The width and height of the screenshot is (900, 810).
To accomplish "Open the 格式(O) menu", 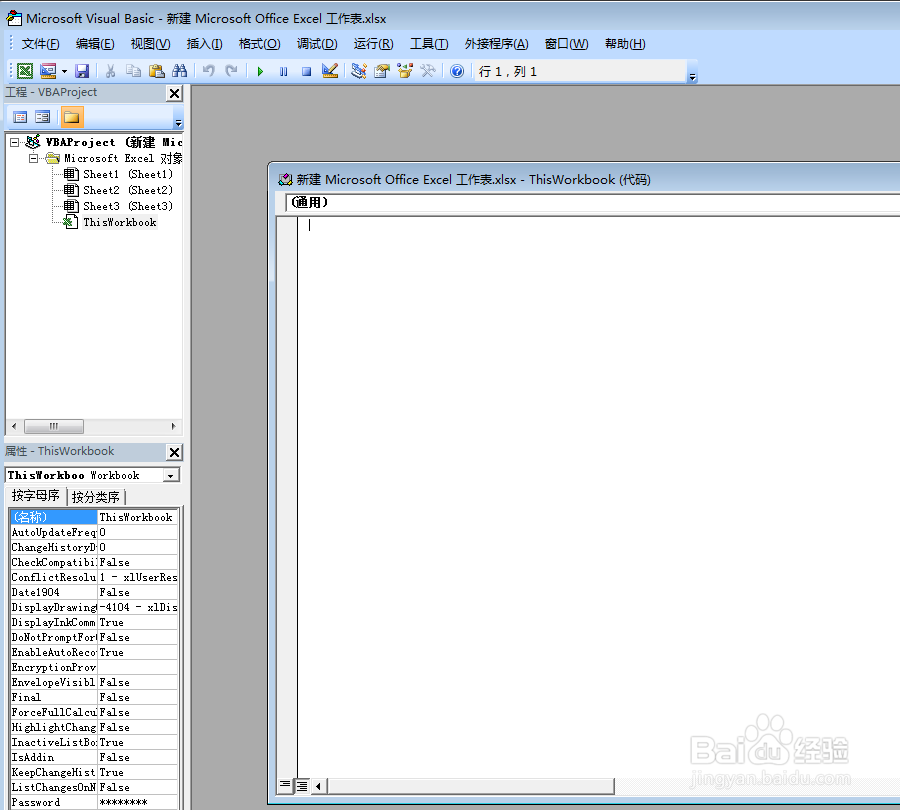I will [259, 44].
